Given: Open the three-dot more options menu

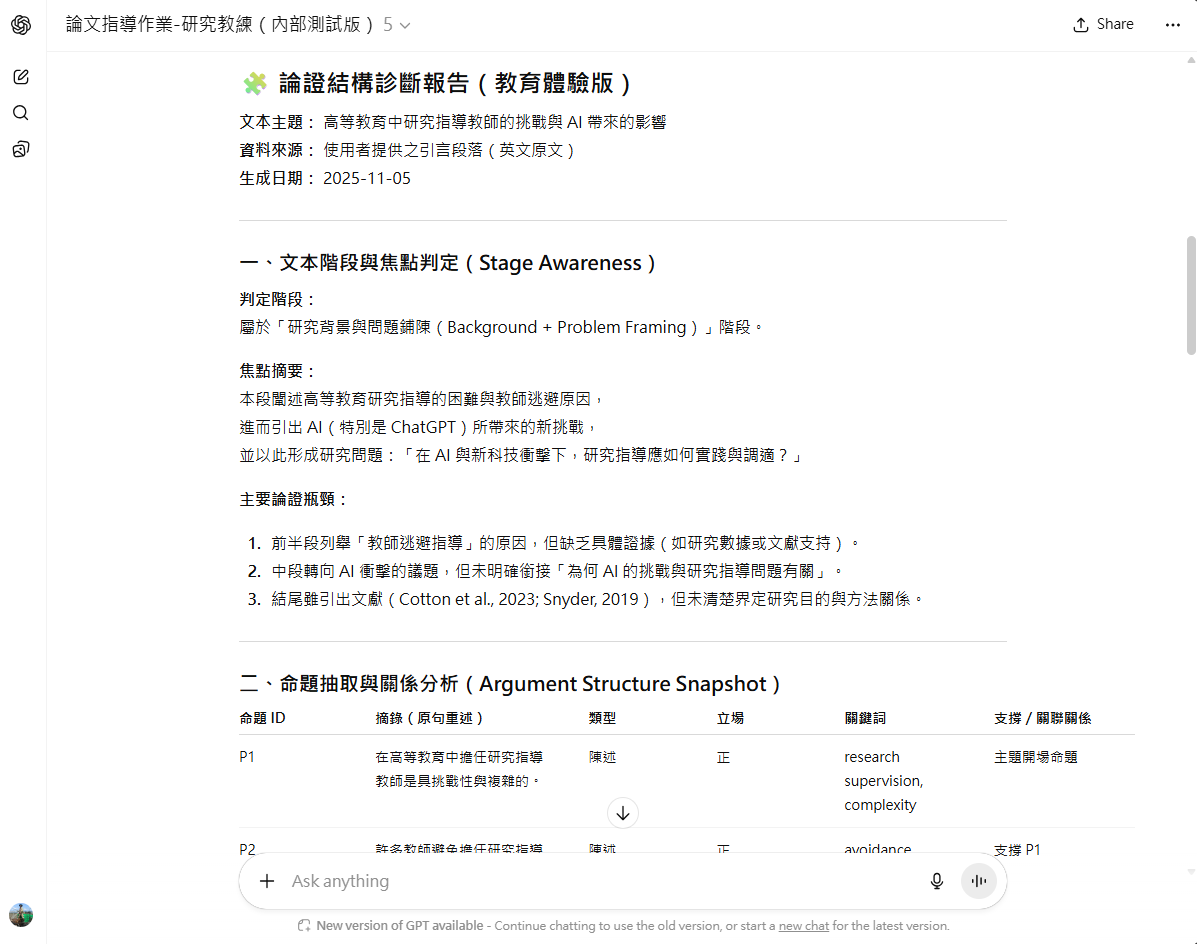Looking at the screenshot, I should [x=1172, y=25].
